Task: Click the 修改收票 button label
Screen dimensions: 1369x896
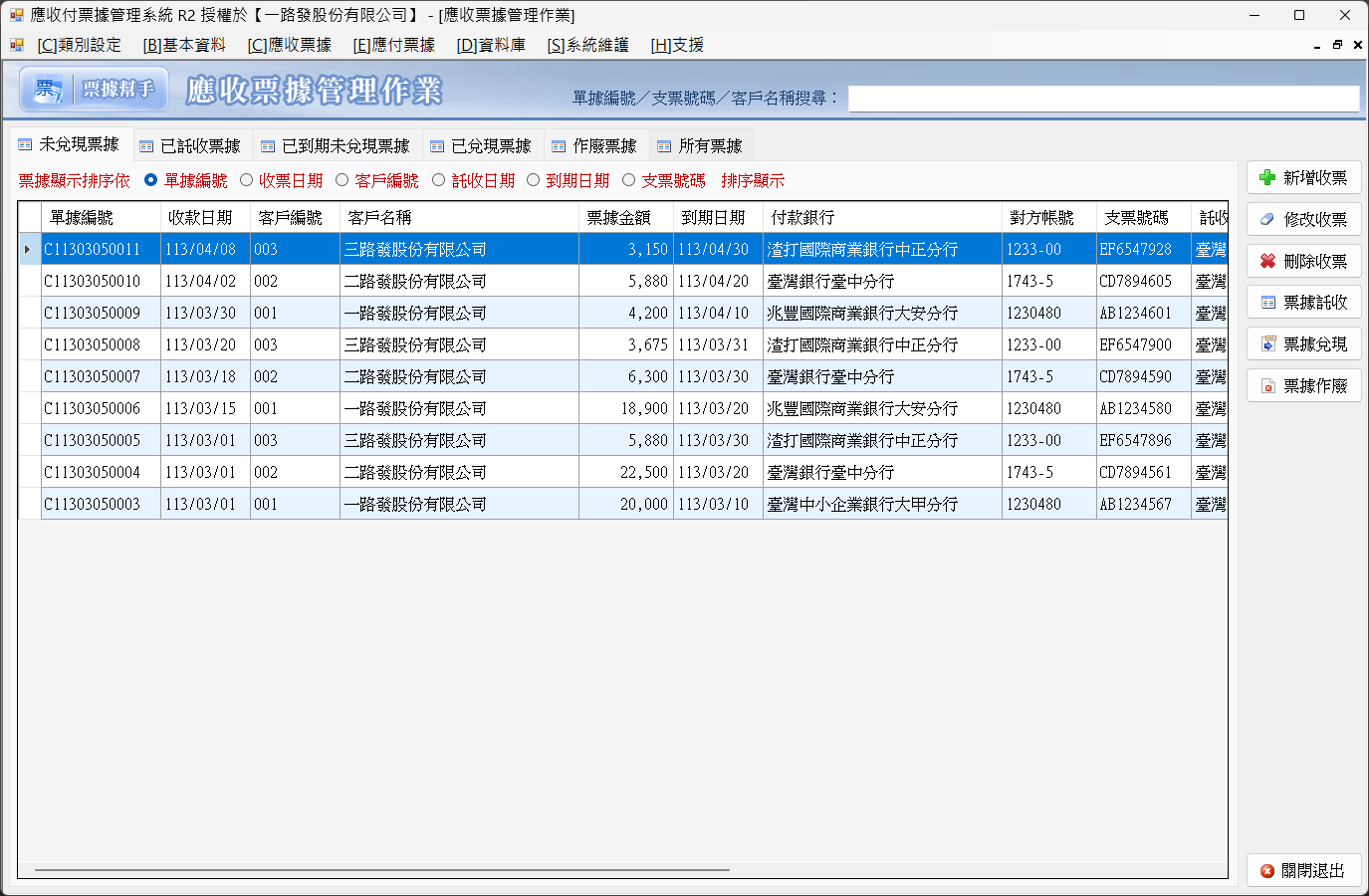Action: 1315,219
